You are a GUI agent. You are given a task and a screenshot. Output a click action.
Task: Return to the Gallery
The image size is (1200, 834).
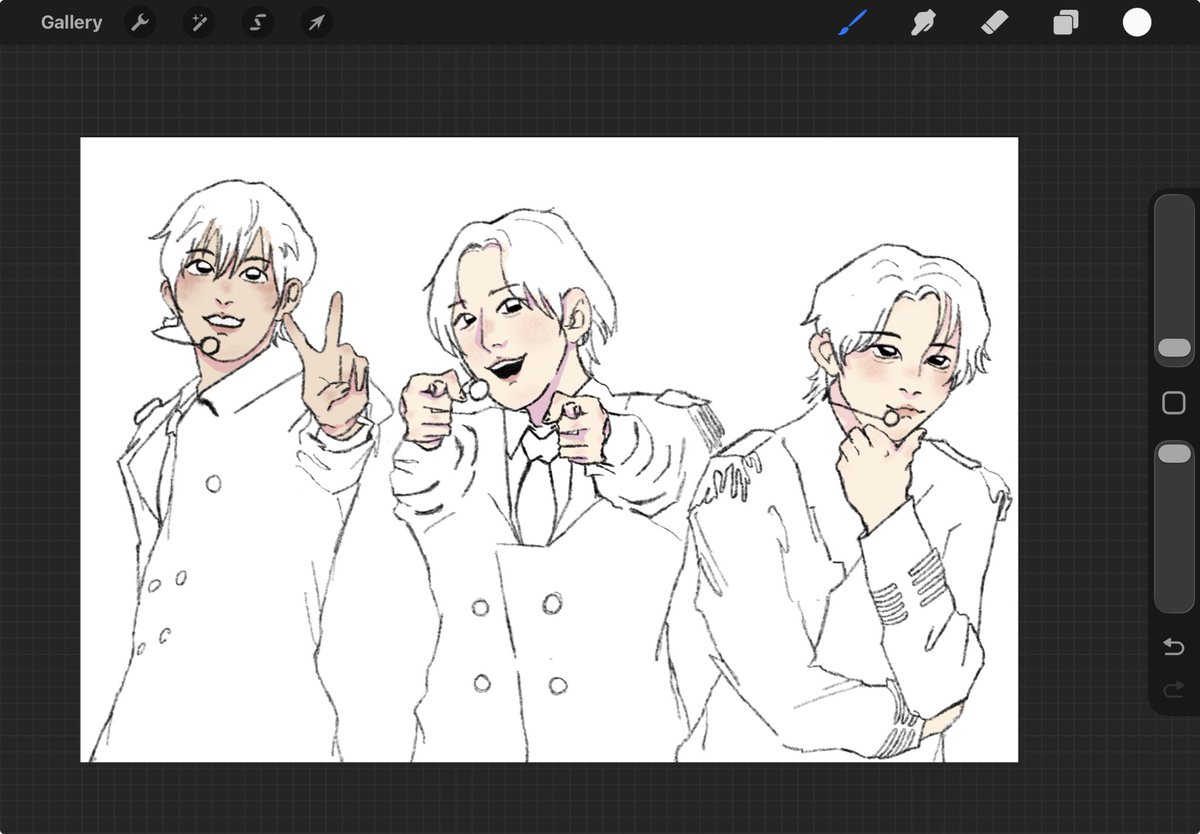71,22
